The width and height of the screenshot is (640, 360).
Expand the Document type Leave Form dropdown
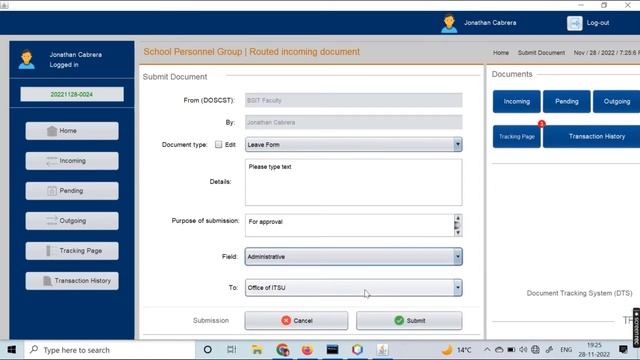(458, 144)
